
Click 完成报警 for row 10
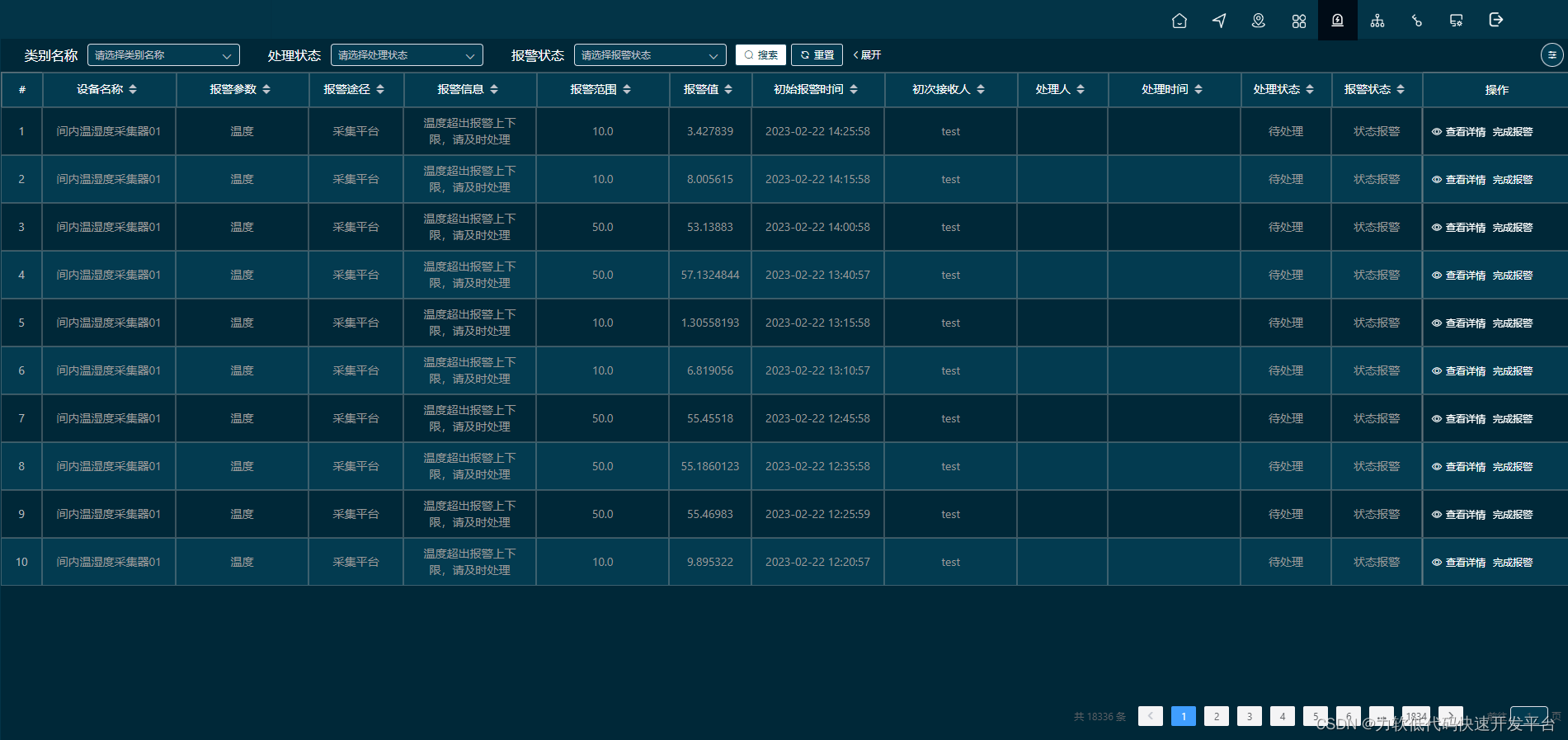[1513, 563]
